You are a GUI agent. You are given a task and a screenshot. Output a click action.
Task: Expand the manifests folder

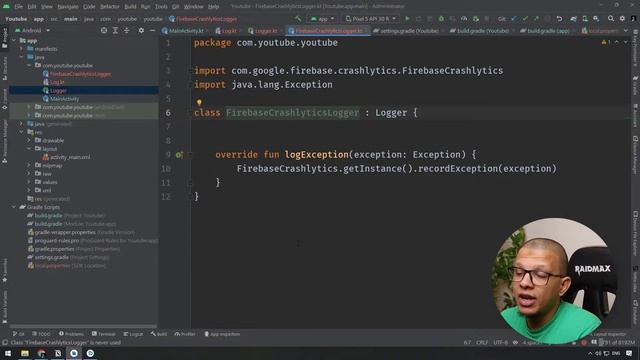coord(21,49)
